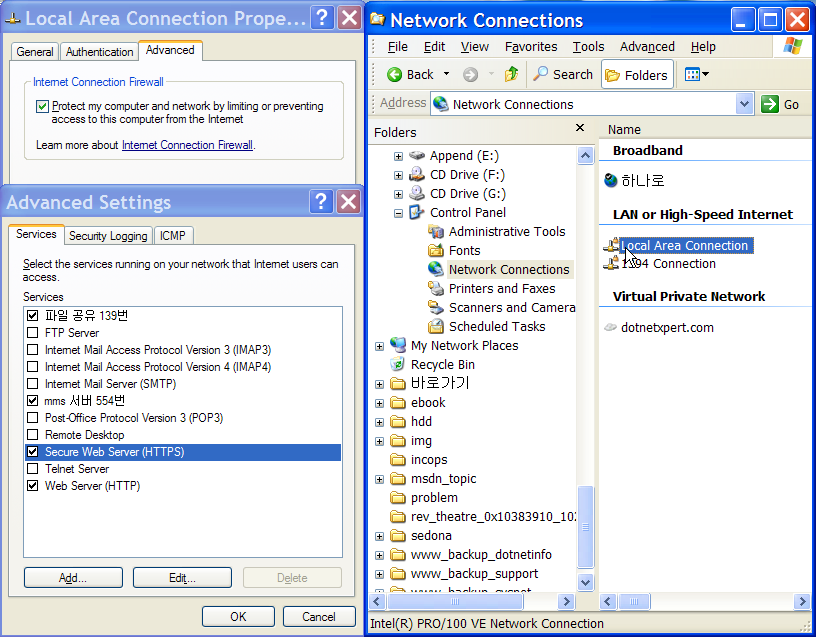Expand the My Network Places tree node
Viewport: 816px width, 637px height.
[380, 346]
